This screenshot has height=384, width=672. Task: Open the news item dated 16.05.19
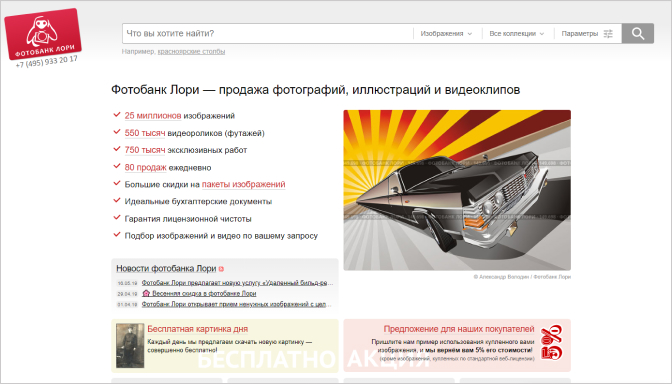pos(237,283)
